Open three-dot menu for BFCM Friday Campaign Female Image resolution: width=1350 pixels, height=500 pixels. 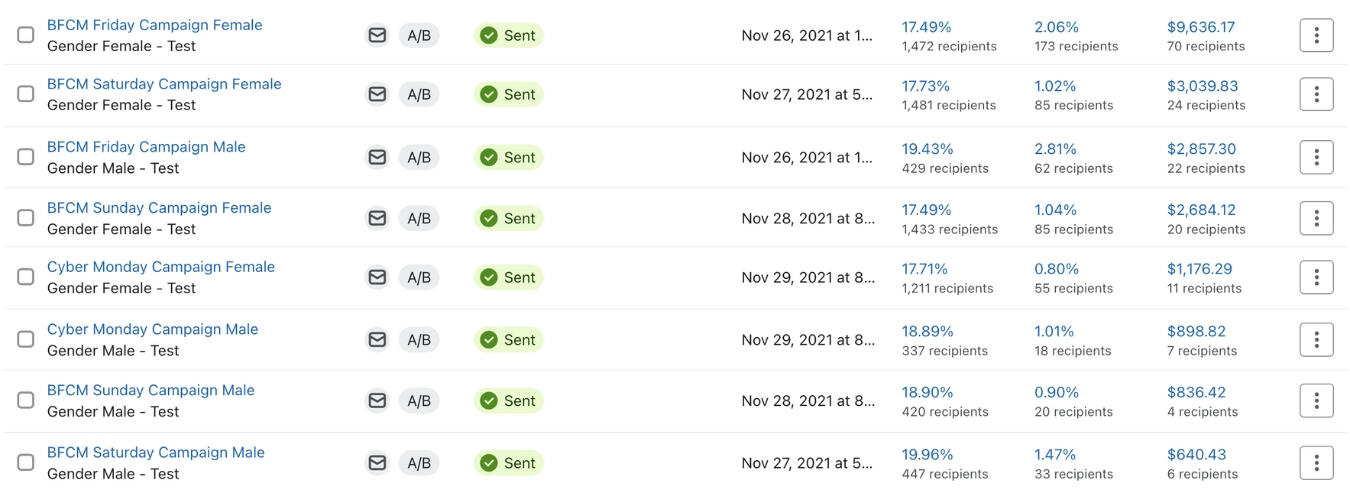pyautogui.click(x=1316, y=35)
